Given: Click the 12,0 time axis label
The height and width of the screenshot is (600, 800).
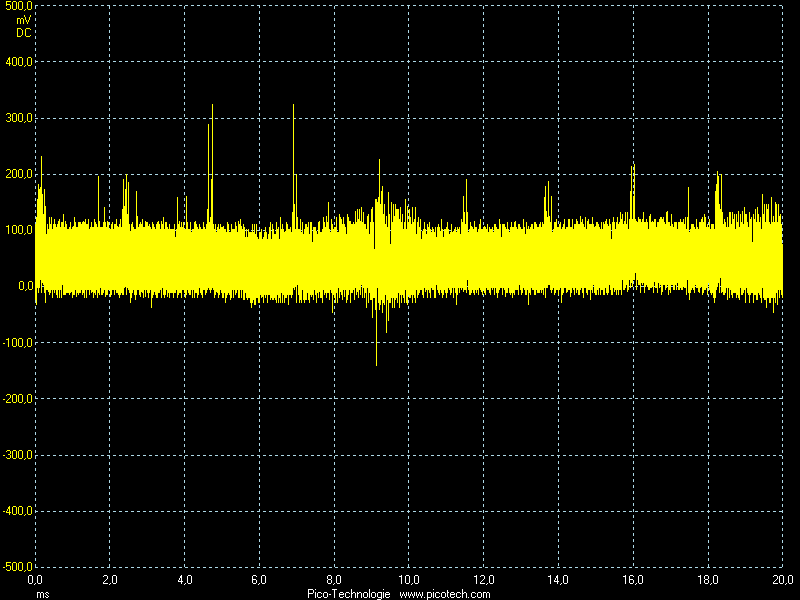Looking at the screenshot, I should pos(484,580).
